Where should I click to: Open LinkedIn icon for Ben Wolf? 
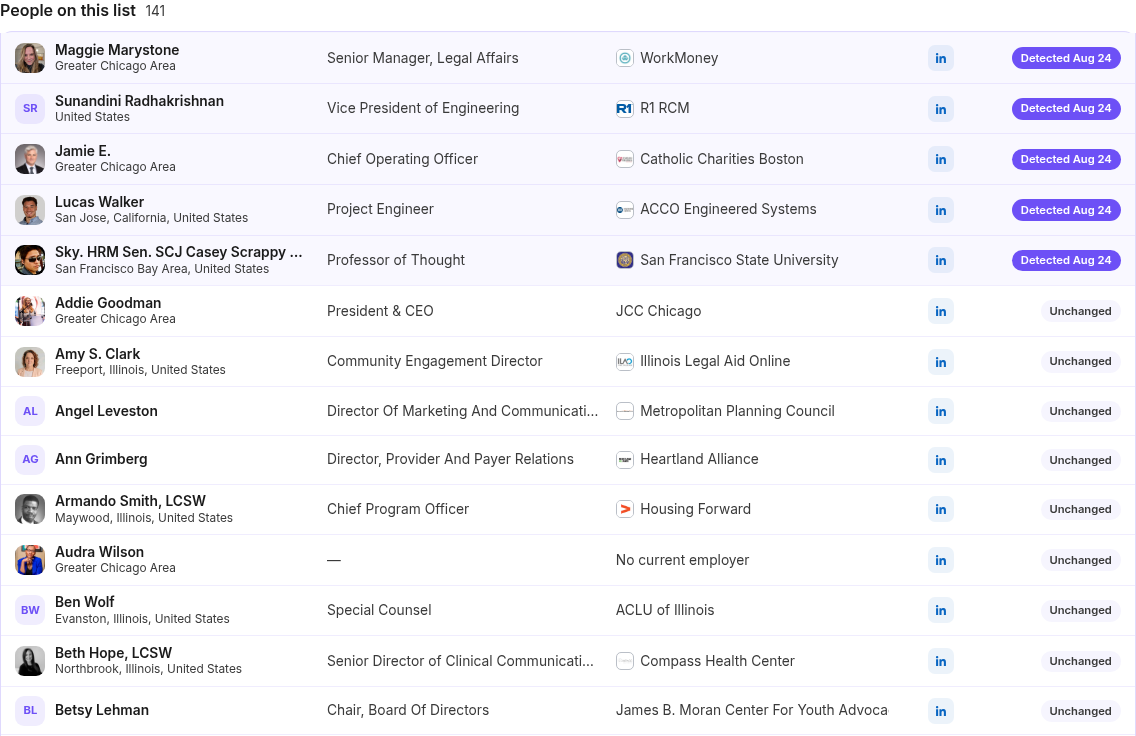[x=940, y=610]
